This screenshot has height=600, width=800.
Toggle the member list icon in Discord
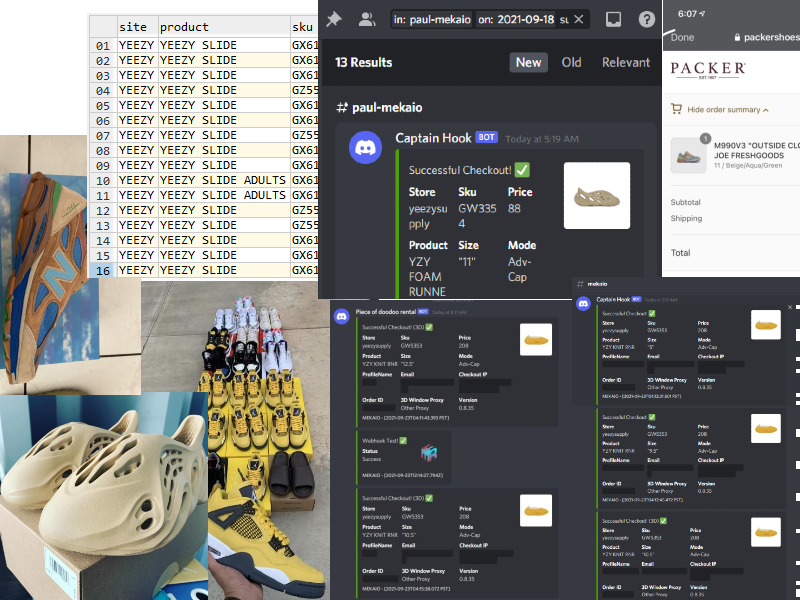pyautogui.click(x=367, y=19)
